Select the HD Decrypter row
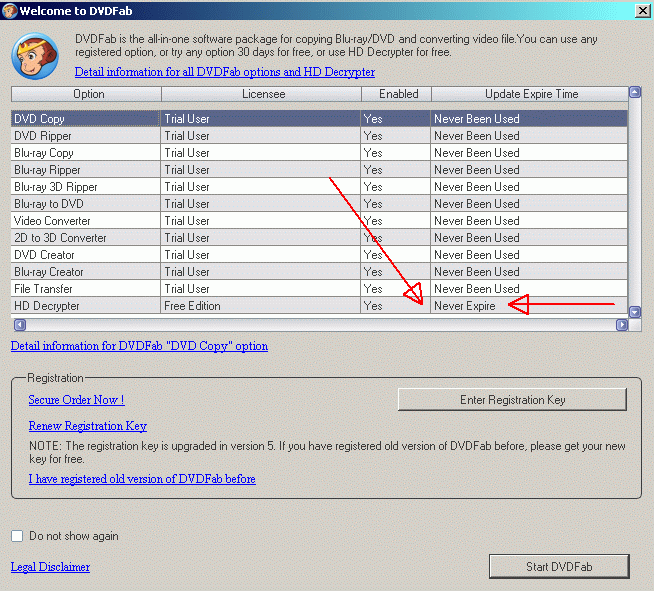Screen dimensions: 654x591 tap(319, 306)
